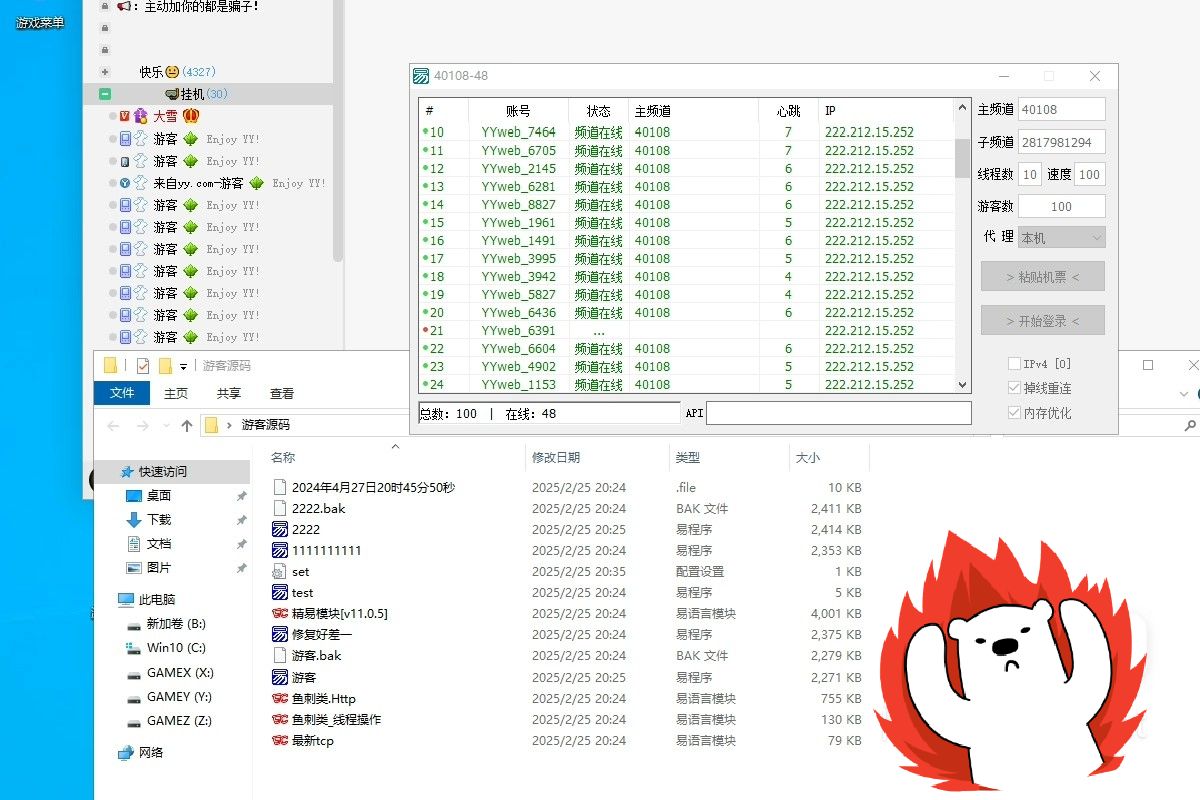This screenshot has height=800, width=1200.
Task: Disable the 内存优化 checkbox
Action: click(x=1016, y=412)
